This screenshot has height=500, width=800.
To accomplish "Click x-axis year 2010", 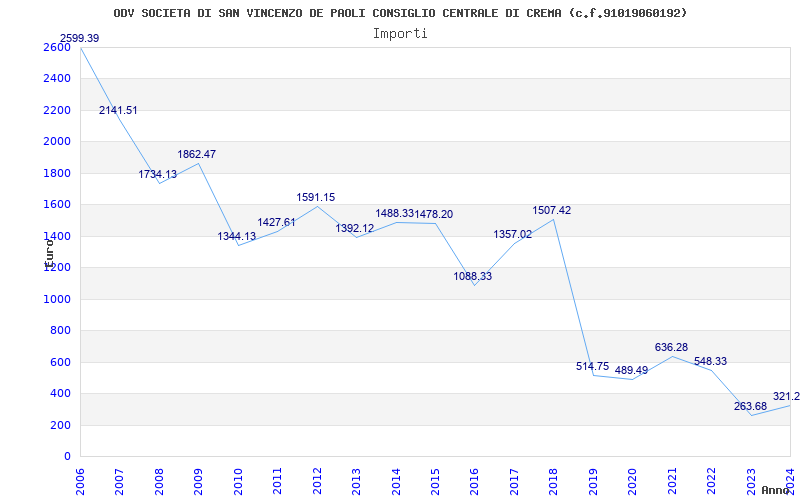I will click(x=238, y=481).
